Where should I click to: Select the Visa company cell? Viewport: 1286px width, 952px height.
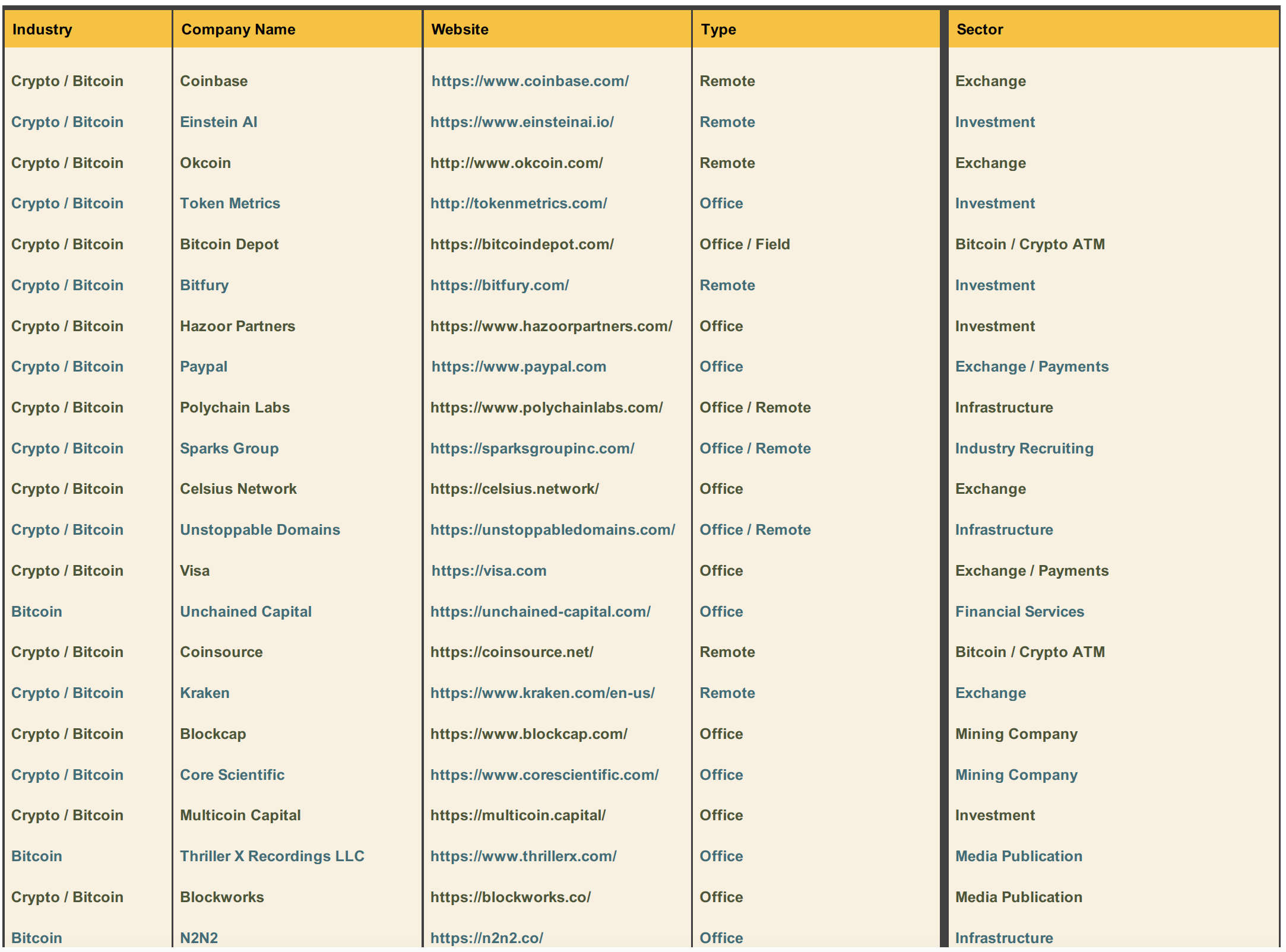click(x=195, y=570)
